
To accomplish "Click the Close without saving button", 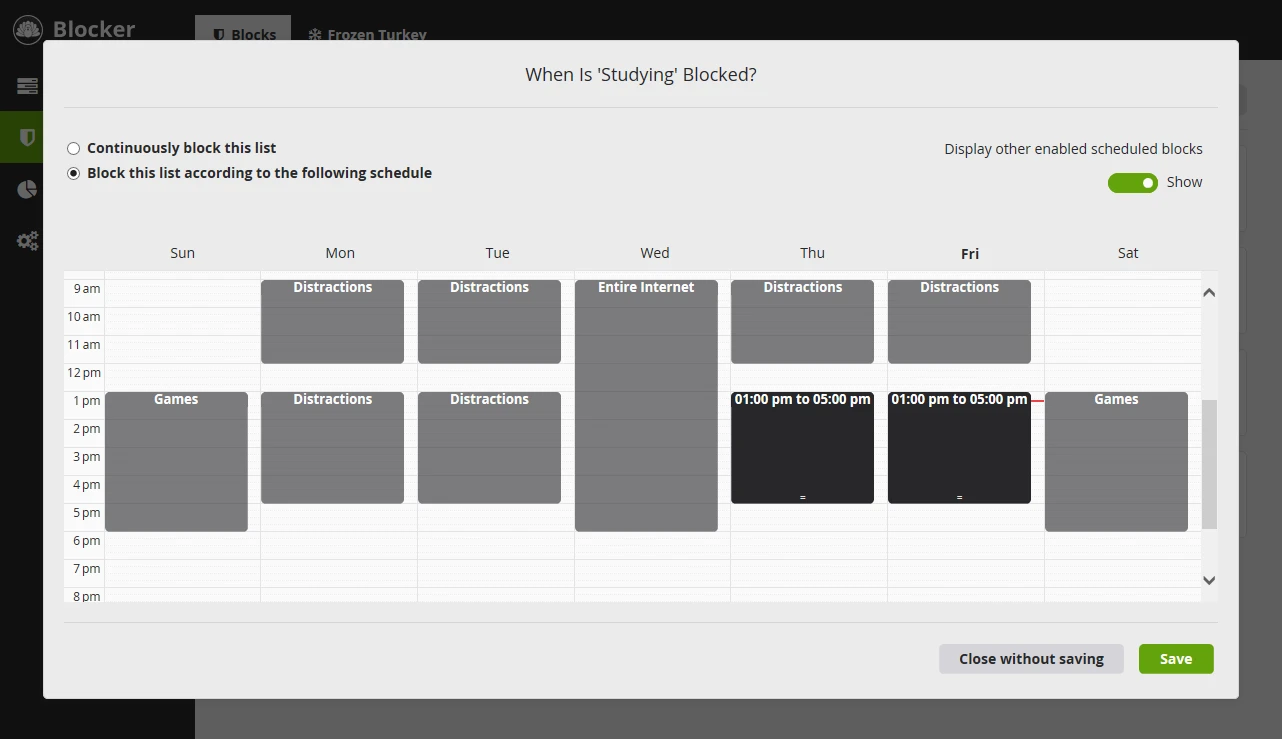I will pos(1031,659).
